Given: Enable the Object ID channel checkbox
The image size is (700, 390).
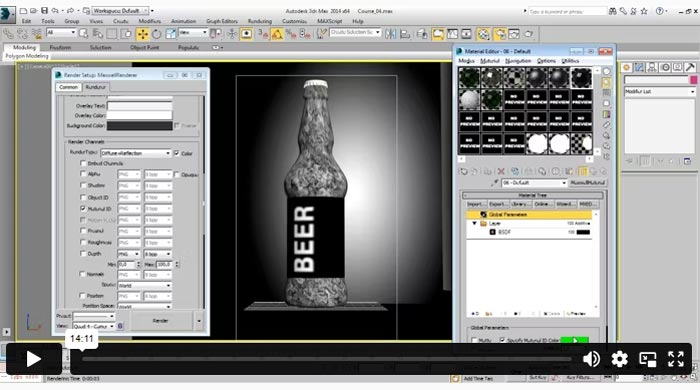Looking at the screenshot, I should [x=83, y=197].
